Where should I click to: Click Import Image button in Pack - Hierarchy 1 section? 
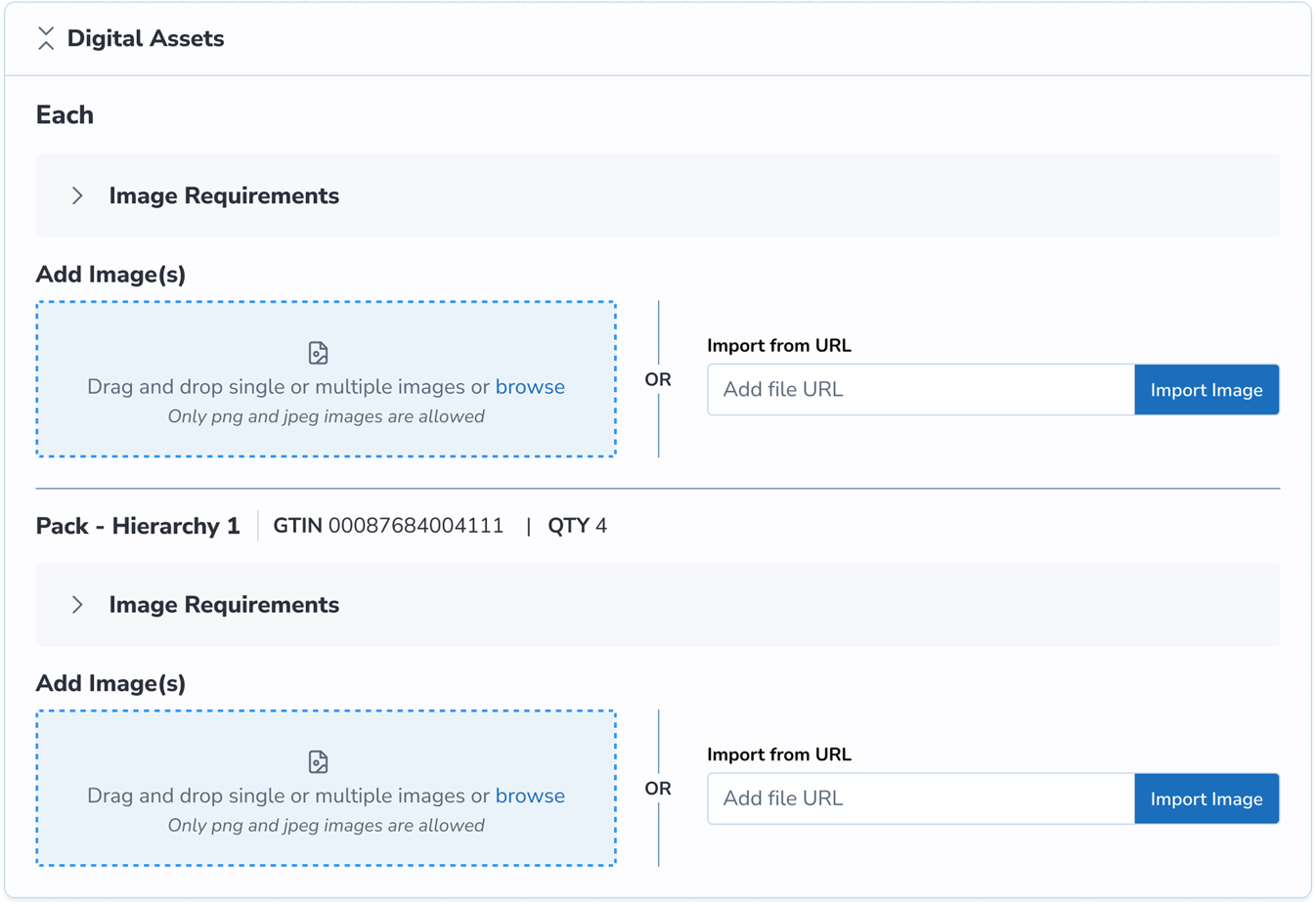coord(1206,798)
